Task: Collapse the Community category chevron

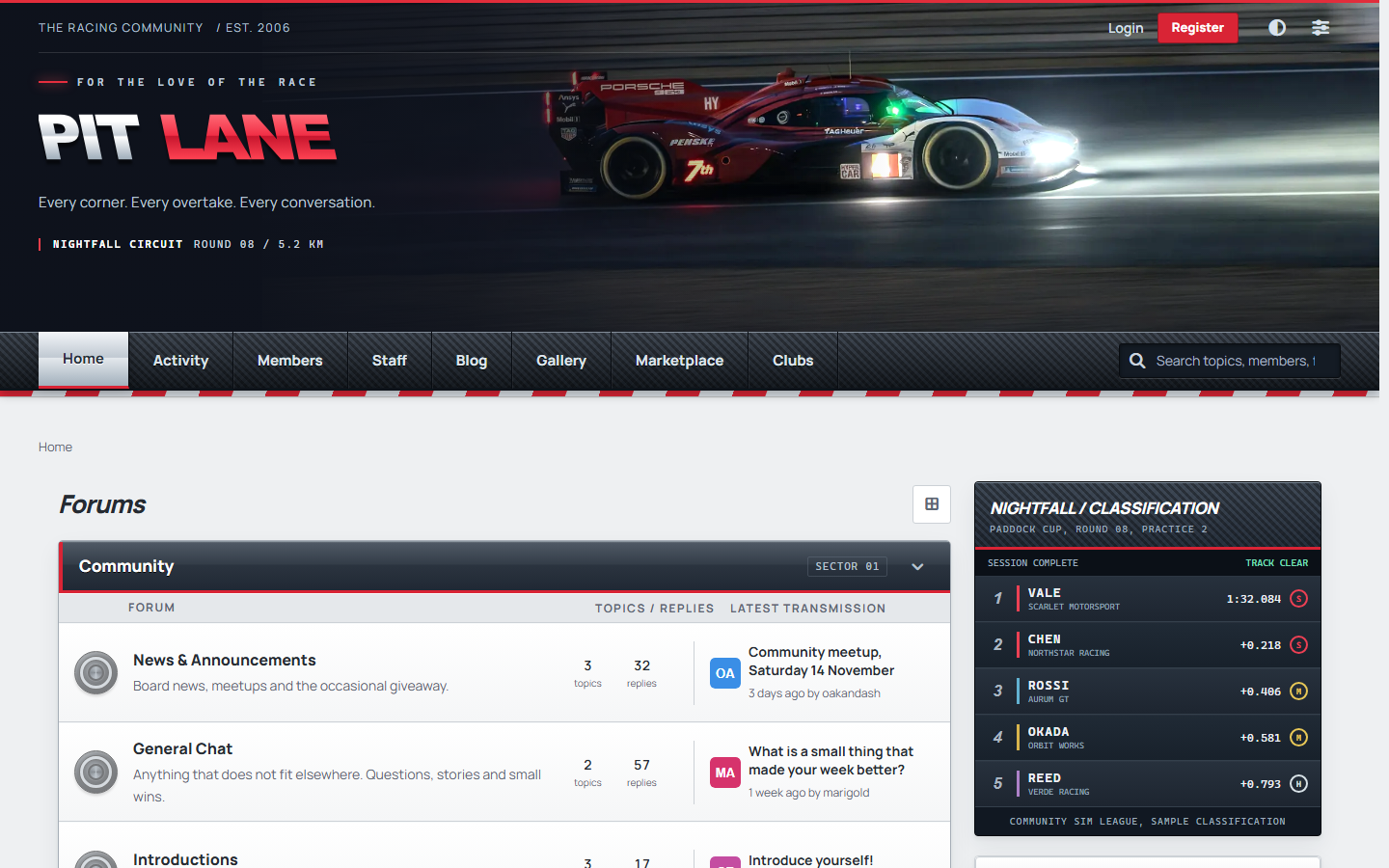Action: coord(917,567)
